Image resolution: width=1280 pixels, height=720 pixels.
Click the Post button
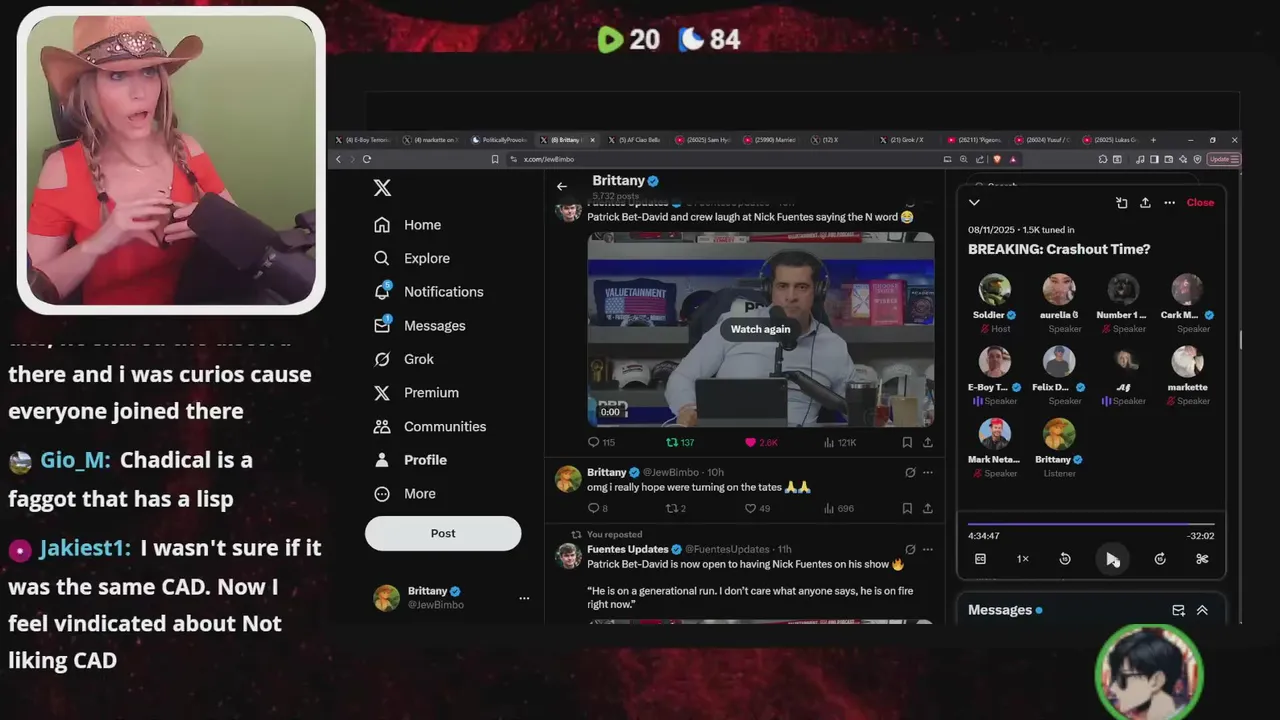pyautogui.click(x=443, y=533)
